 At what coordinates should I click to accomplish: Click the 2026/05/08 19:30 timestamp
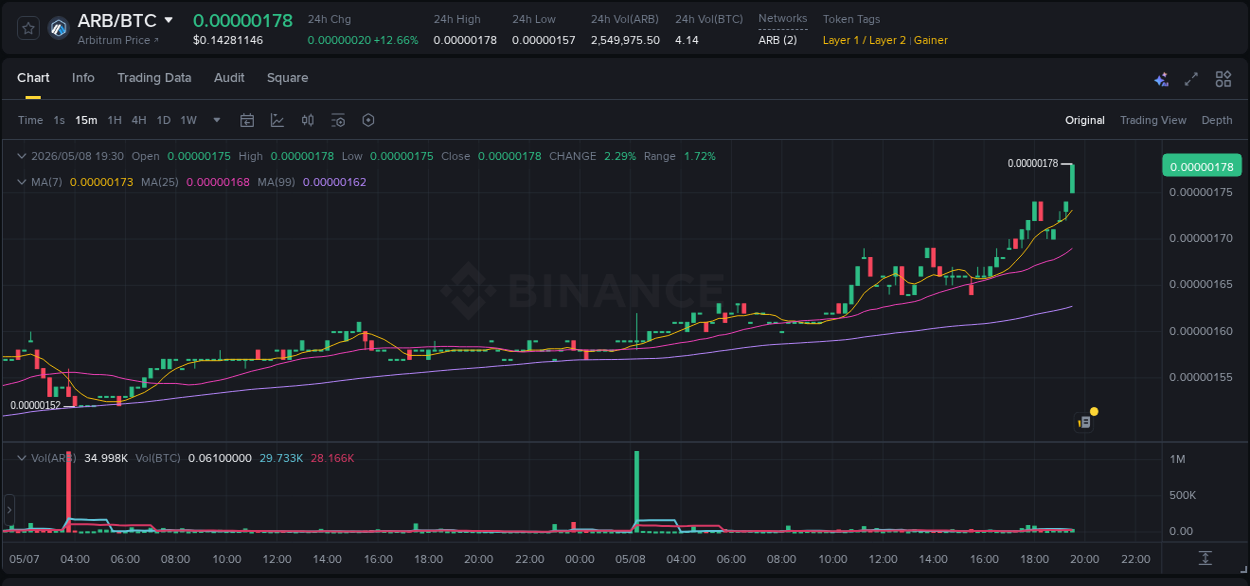click(78, 156)
